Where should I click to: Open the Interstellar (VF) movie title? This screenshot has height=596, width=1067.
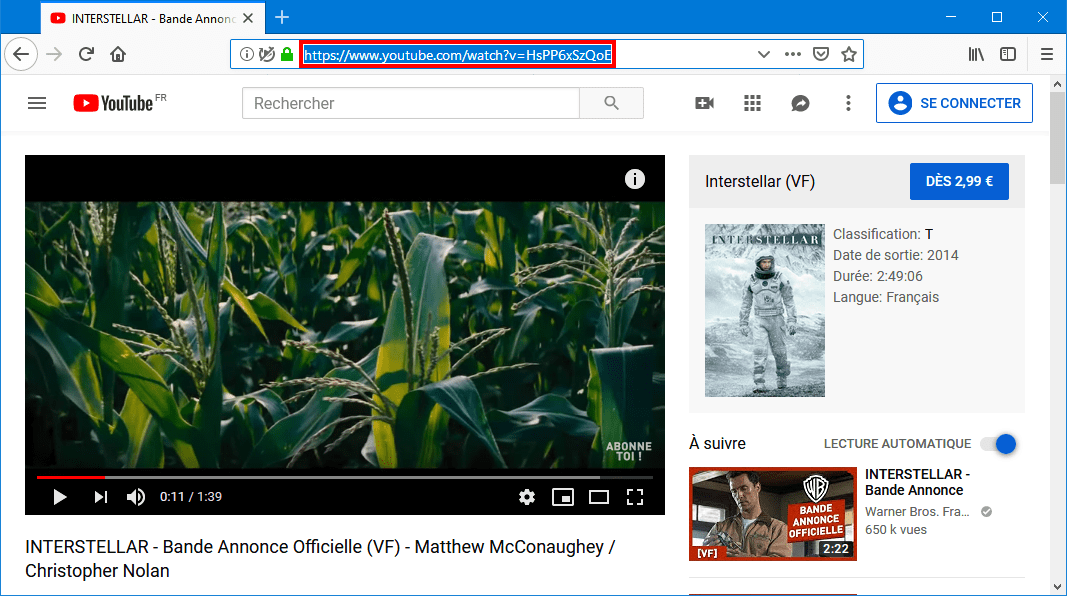(759, 182)
